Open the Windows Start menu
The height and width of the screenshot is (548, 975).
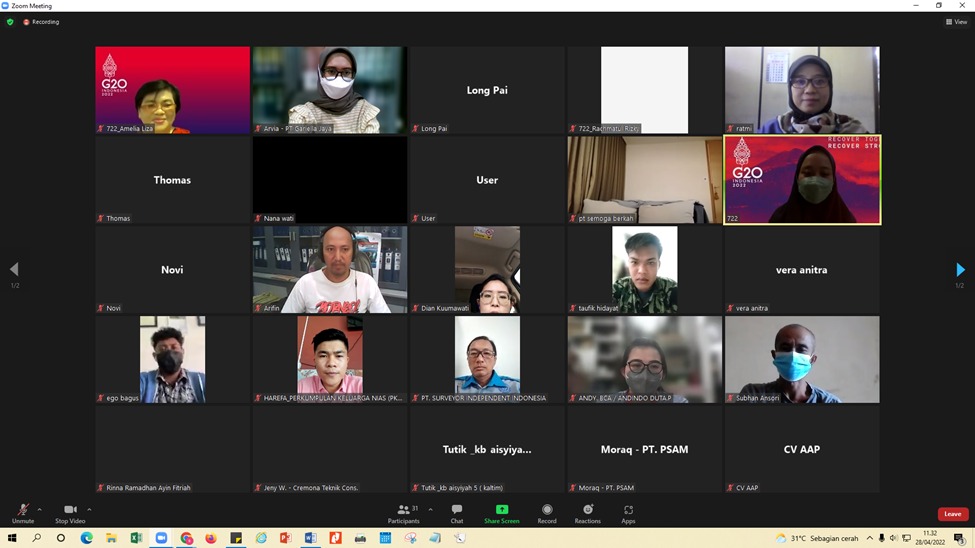[12, 538]
